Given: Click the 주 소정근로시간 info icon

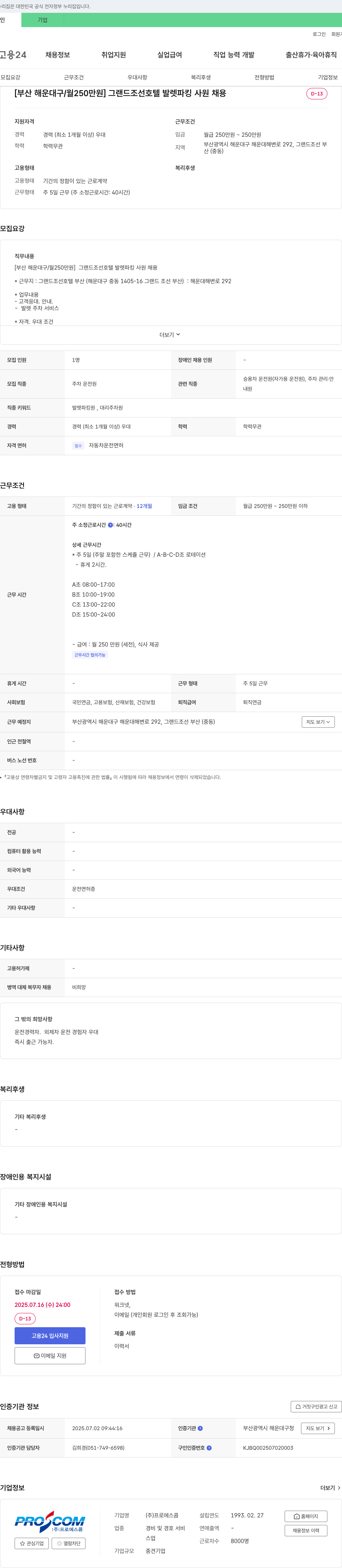Looking at the screenshot, I should coord(110,525).
